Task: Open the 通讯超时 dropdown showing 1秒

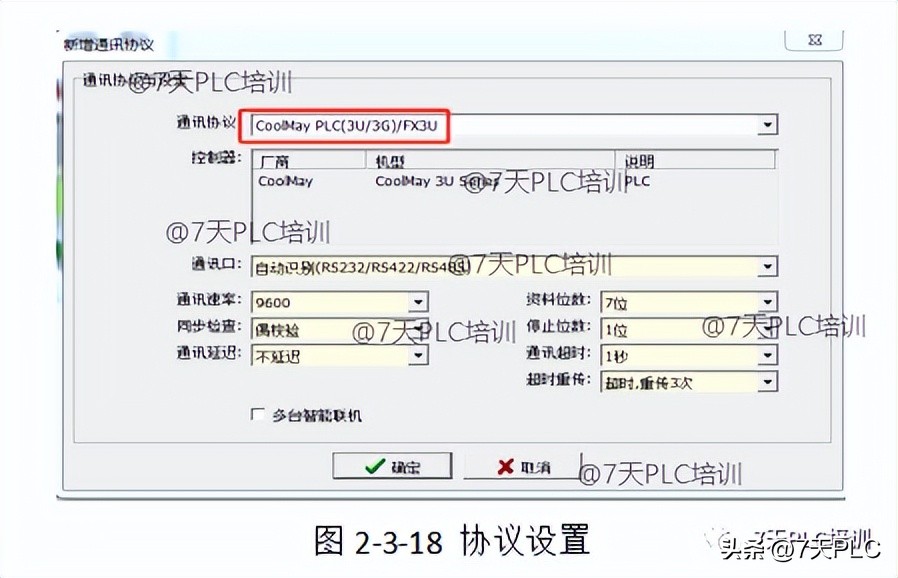Action: [x=768, y=354]
